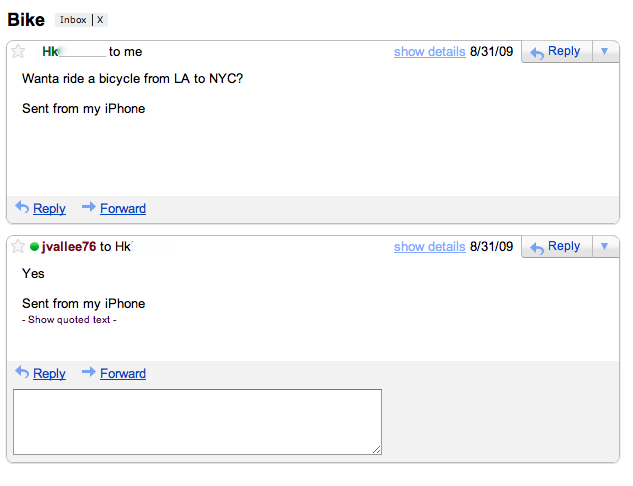The height and width of the screenshot is (486, 633).
Task: Click Reply link below second message
Action: click(x=49, y=374)
